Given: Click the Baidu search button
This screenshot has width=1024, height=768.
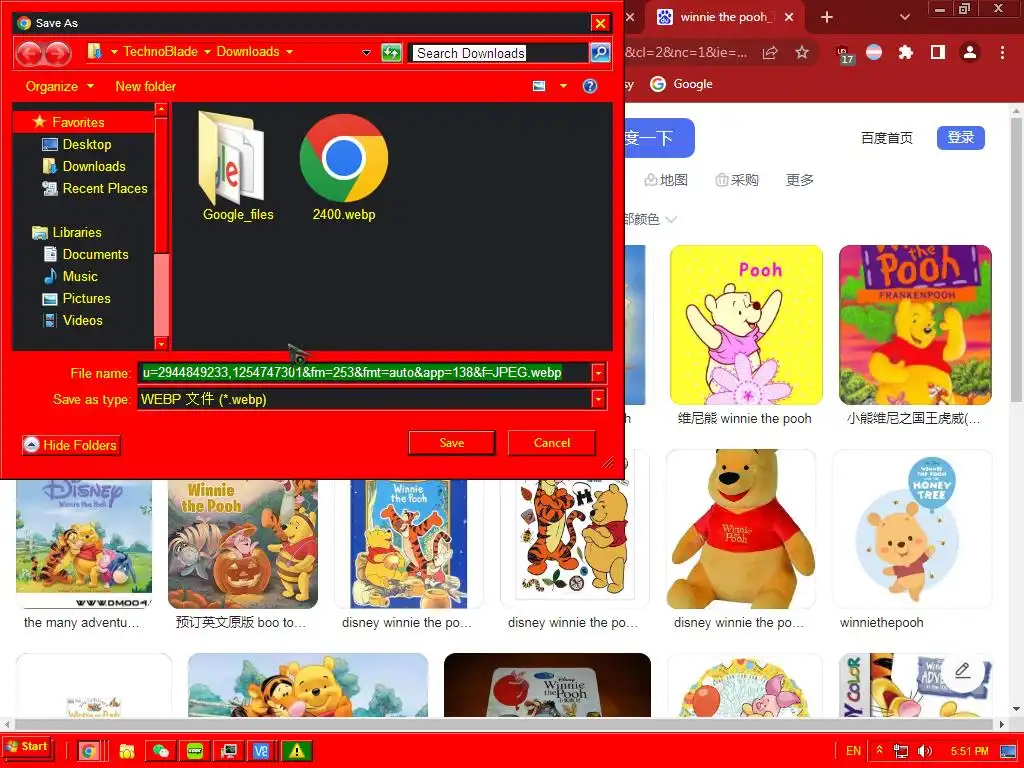Looking at the screenshot, I should tap(658, 138).
